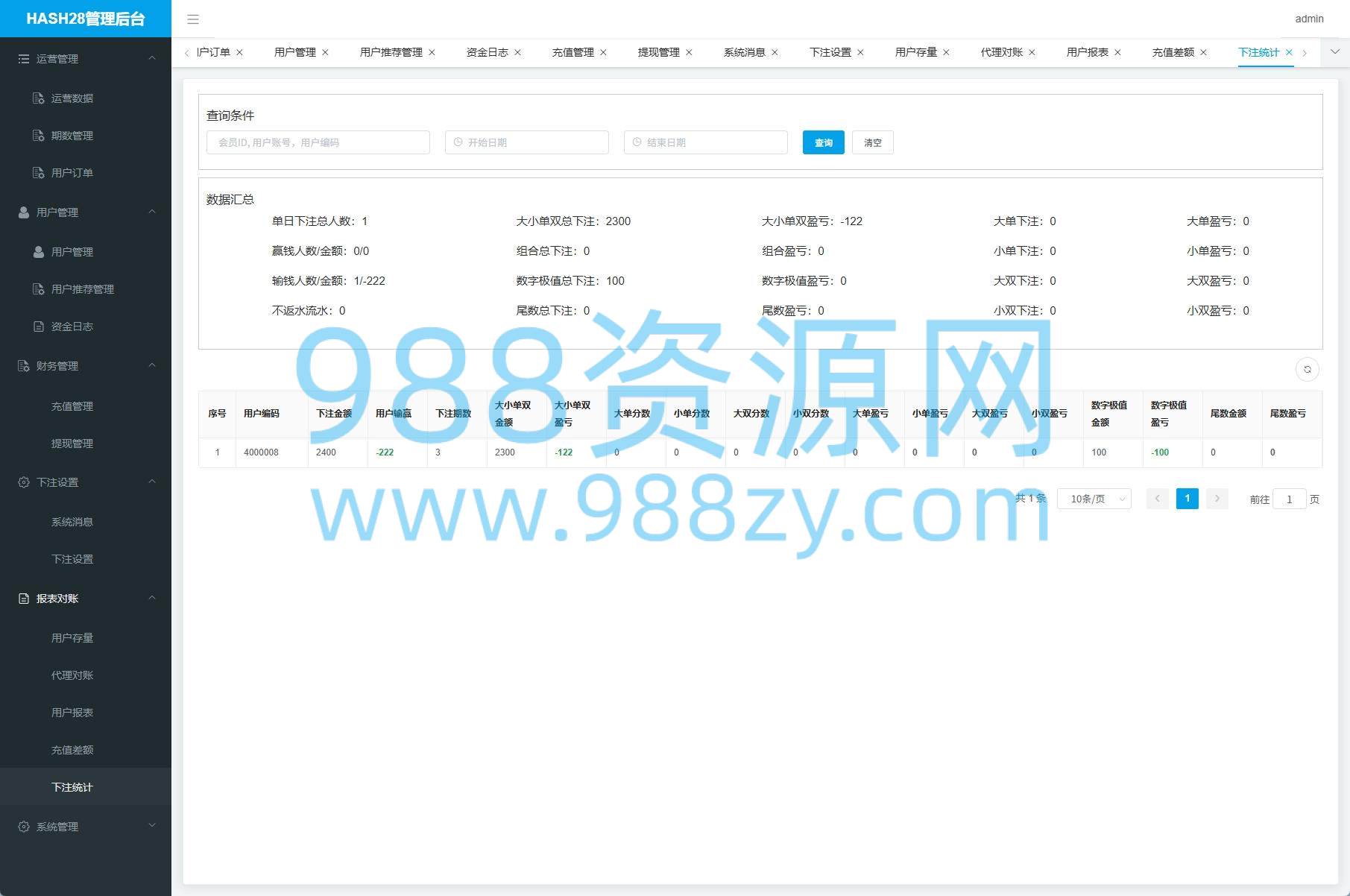Open the tabs dropdown menu arrow
The width and height of the screenshot is (1350, 896).
(x=1334, y=52)
